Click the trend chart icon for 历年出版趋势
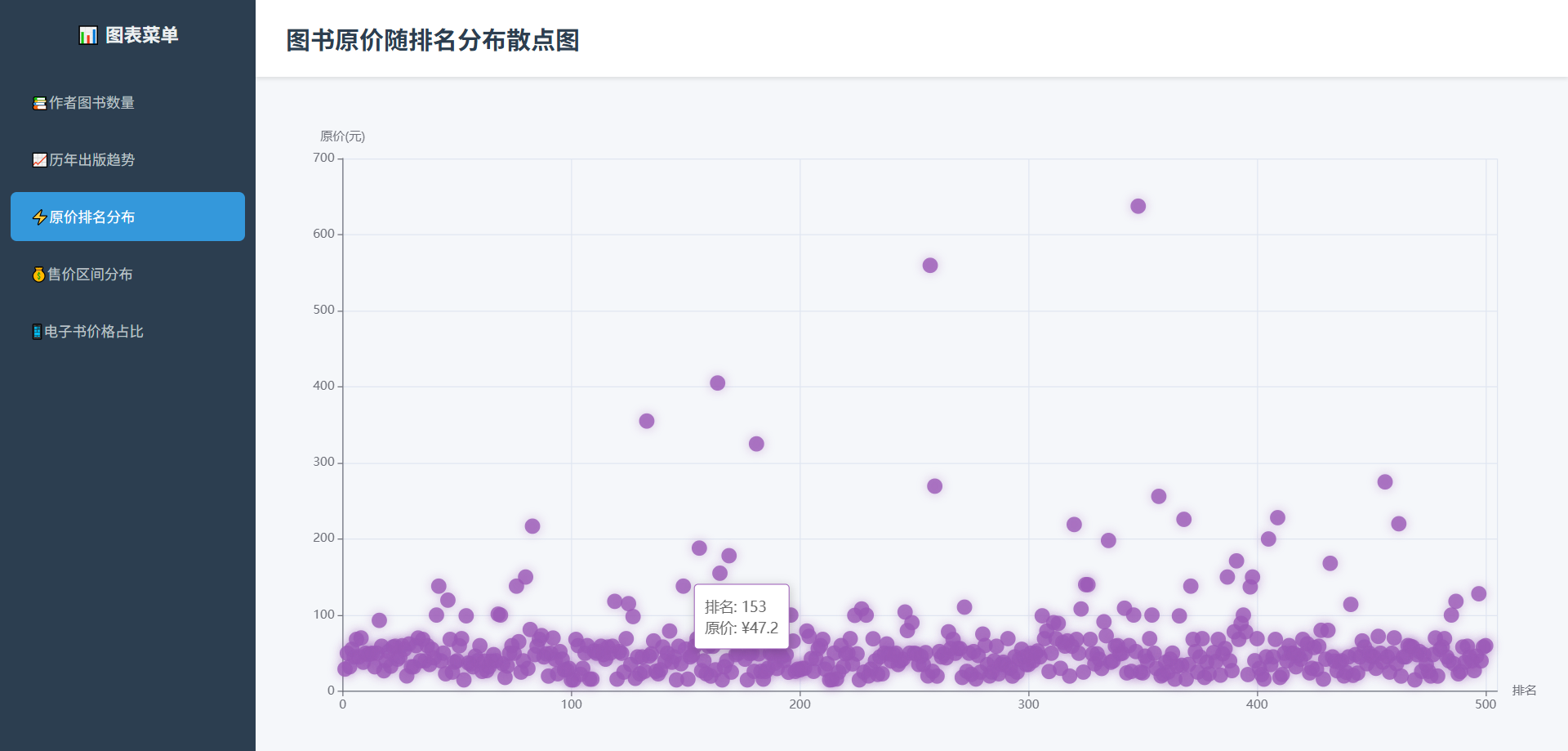 pos(39,160)
